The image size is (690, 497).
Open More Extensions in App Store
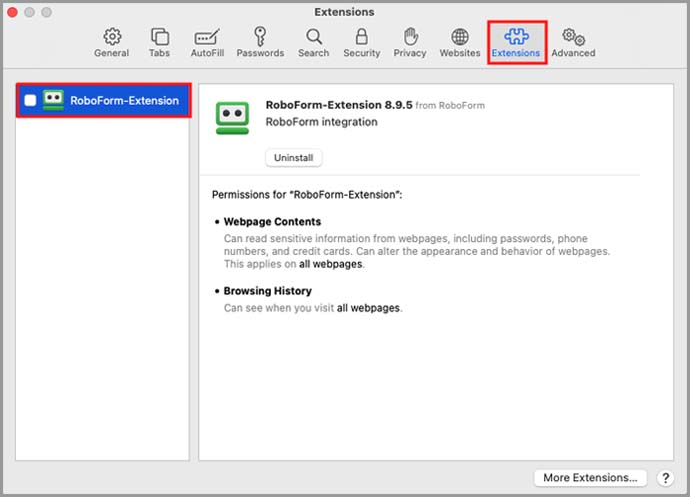click(x=590, y=478)
